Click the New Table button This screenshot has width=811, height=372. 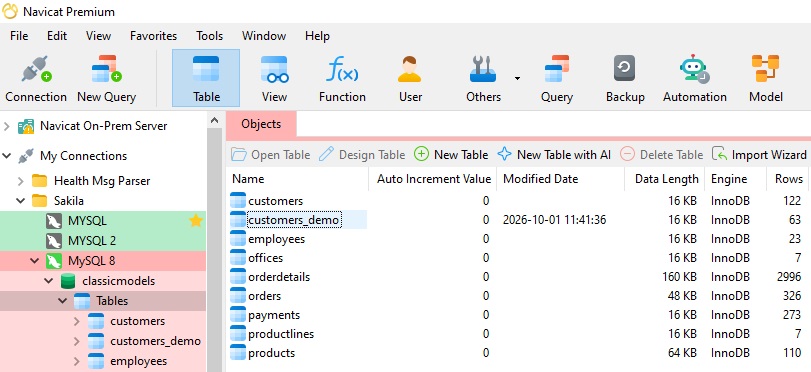[451, 154]
